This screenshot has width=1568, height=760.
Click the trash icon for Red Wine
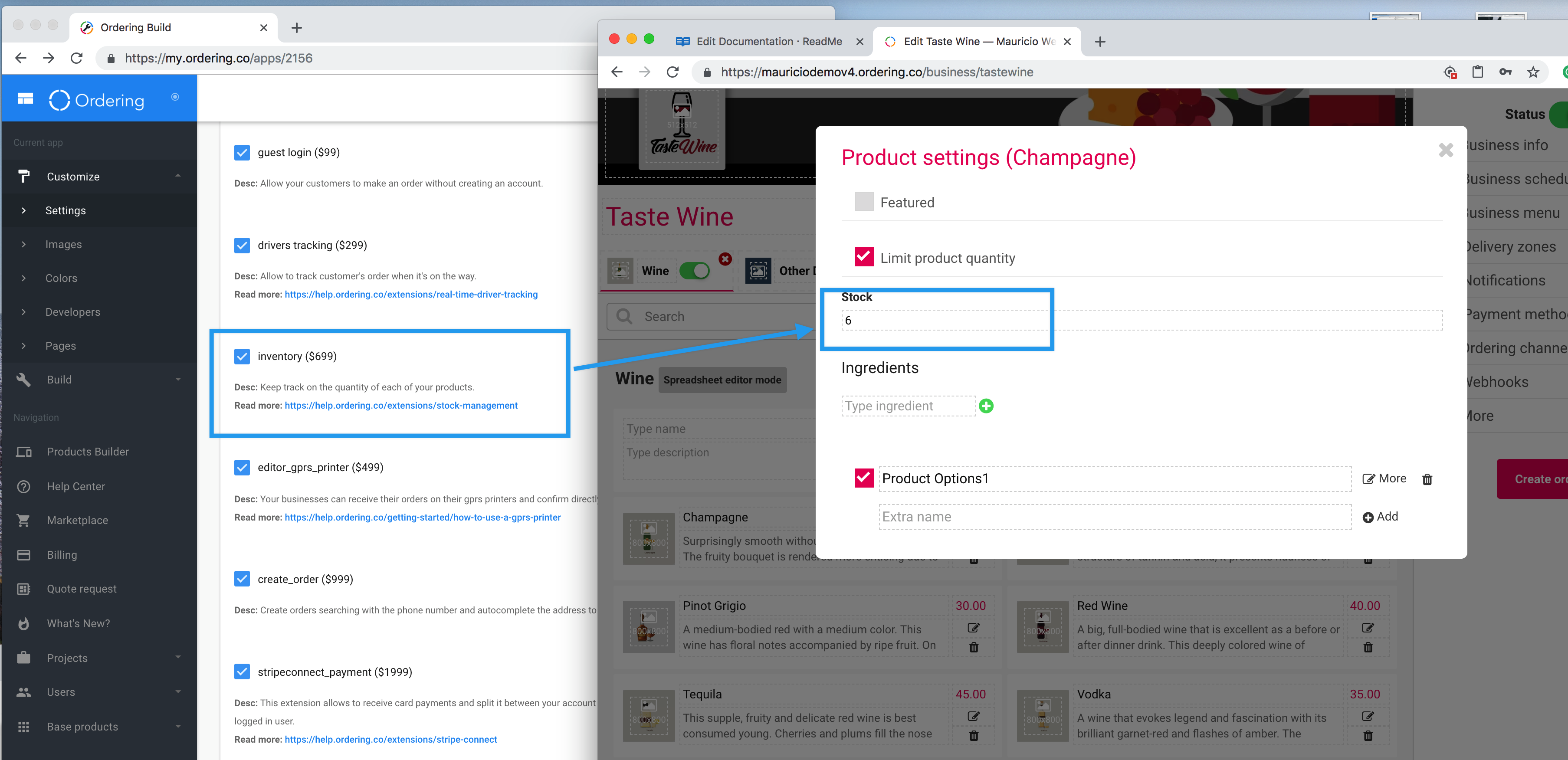[1368, 647]
